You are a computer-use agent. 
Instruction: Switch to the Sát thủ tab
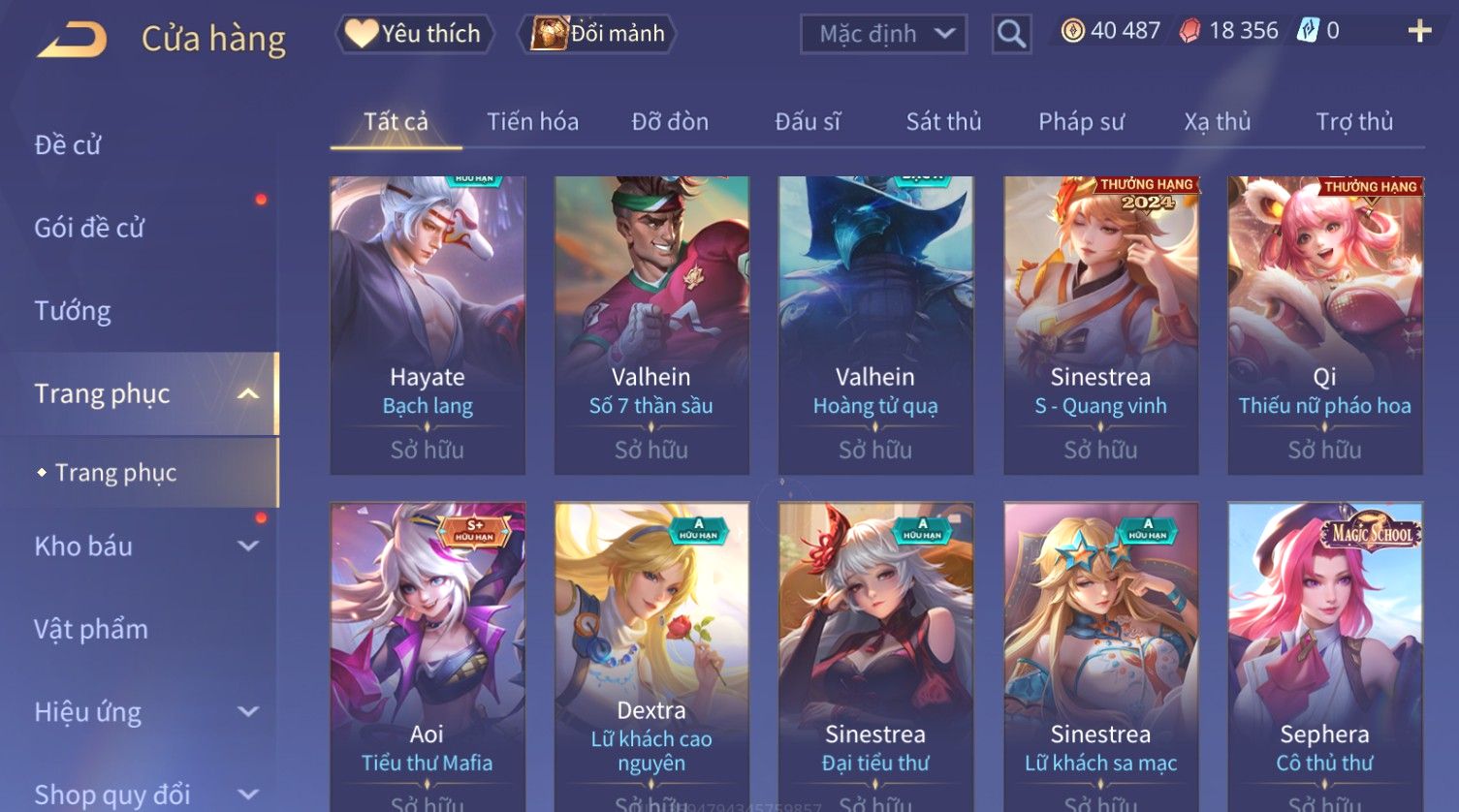943,122
